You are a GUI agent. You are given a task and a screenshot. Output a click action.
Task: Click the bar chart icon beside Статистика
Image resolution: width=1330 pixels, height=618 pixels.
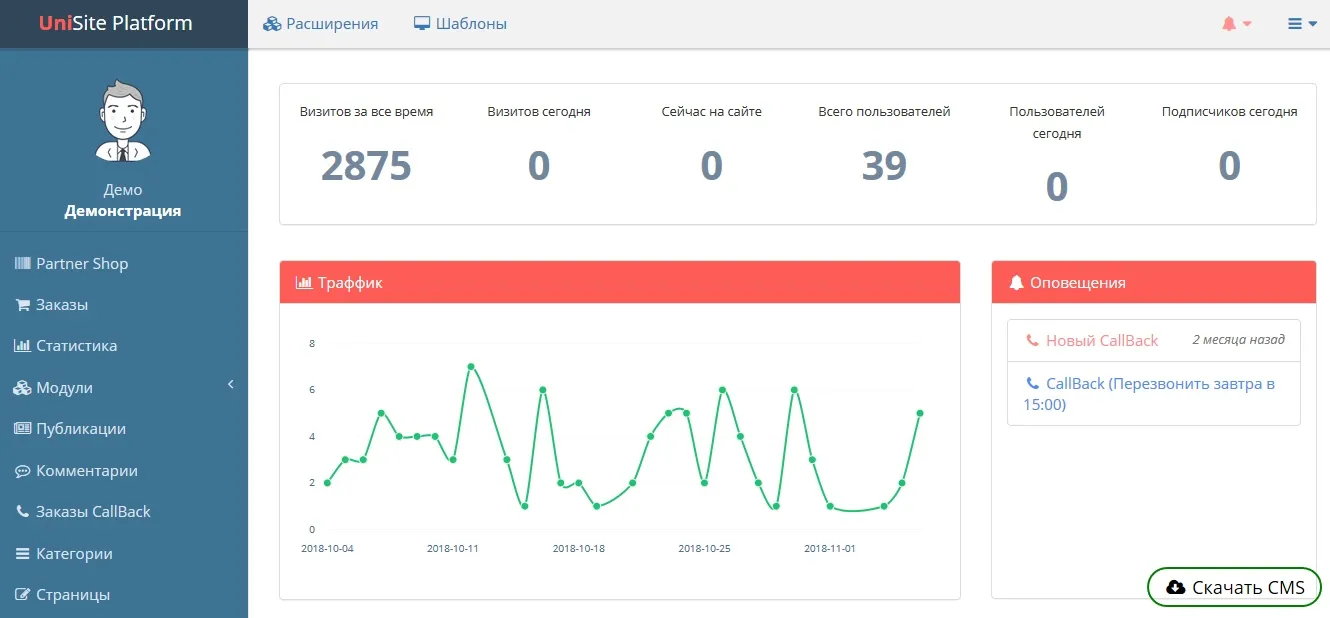[x=22, y=346]
